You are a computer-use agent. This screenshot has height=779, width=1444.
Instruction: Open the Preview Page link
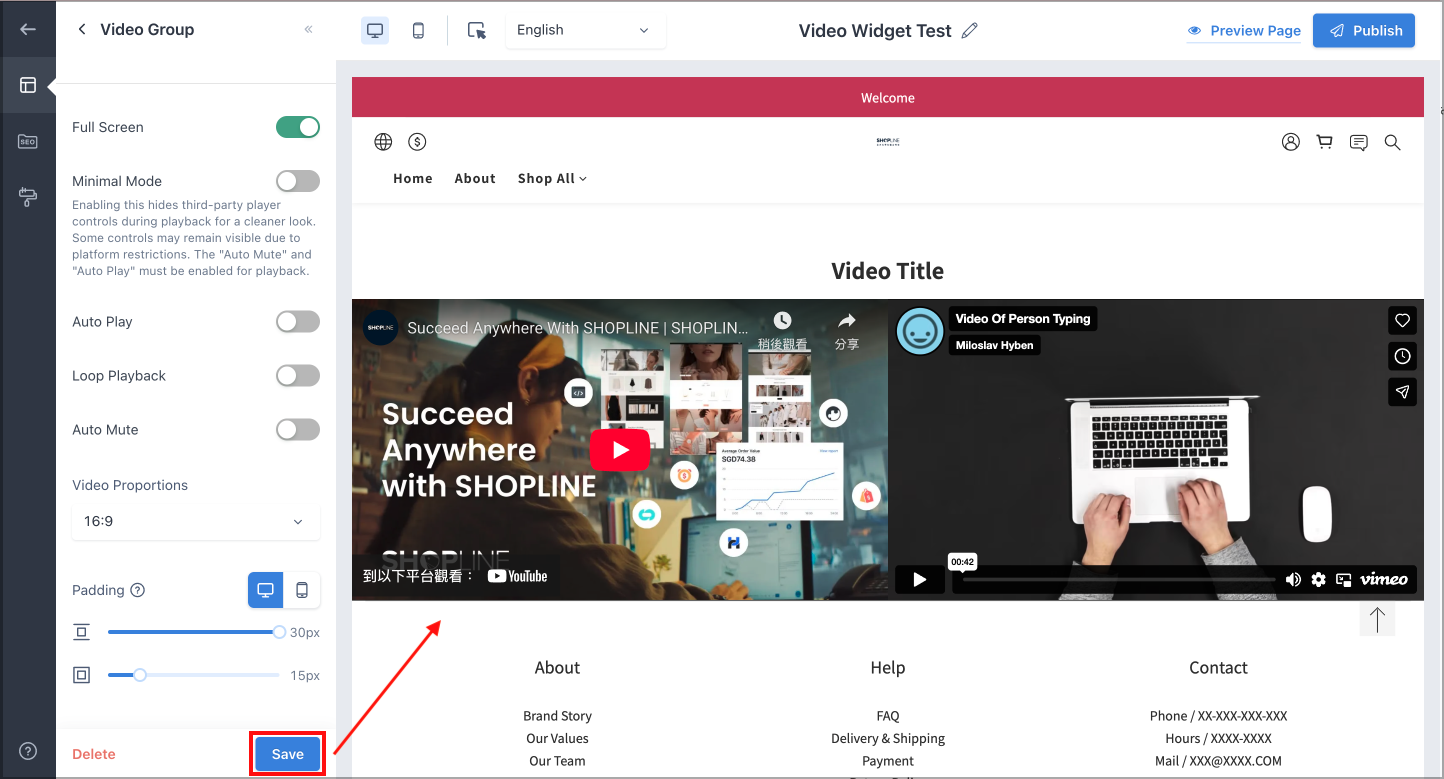pyautogui.click(x=1244, y=31)
